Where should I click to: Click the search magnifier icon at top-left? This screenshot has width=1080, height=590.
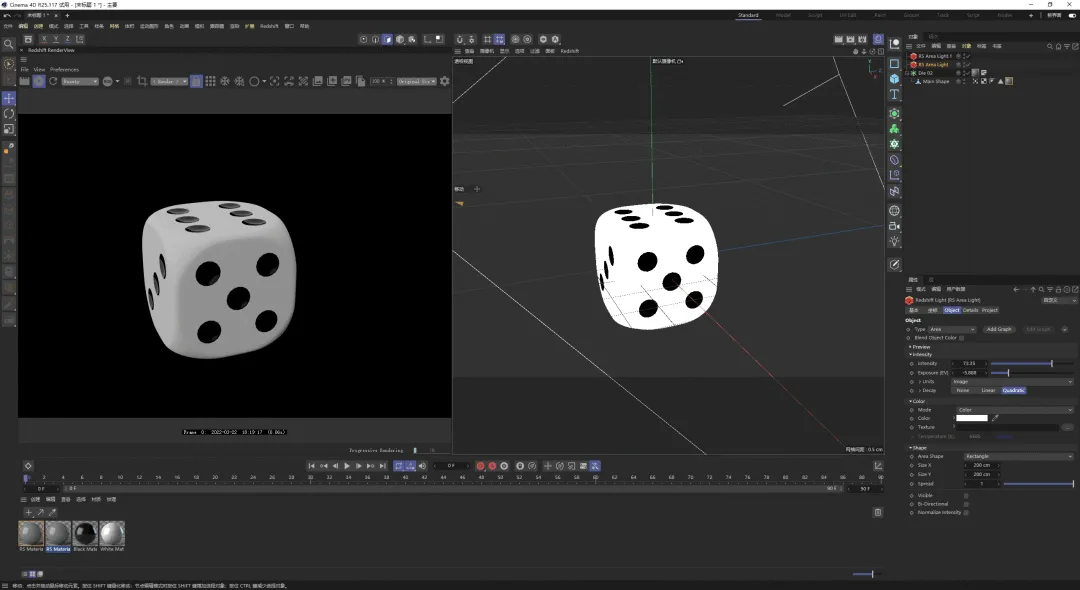point(9,44)
